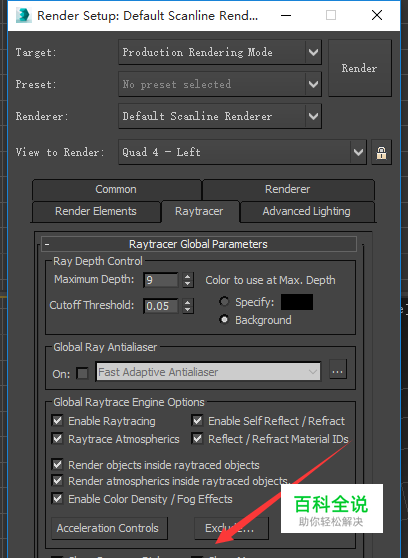This screenshot has width=408, height=558.
Task: Toggle Render atmospherics inside raytraced objects
Action: click(x=57, y=481)
